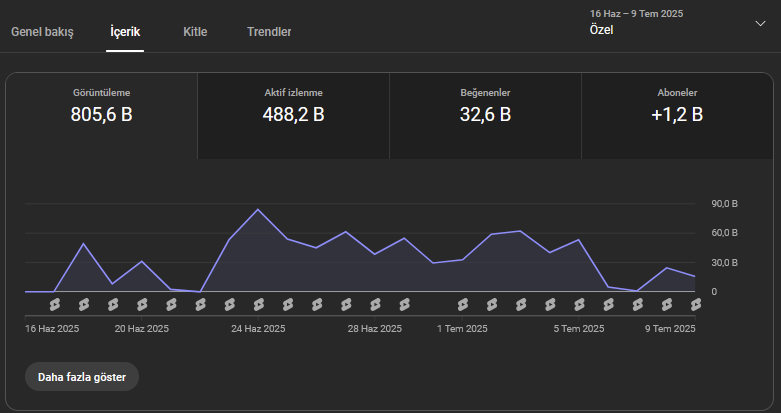Click Shorts icon for 21 Haz

pos(171,304)
